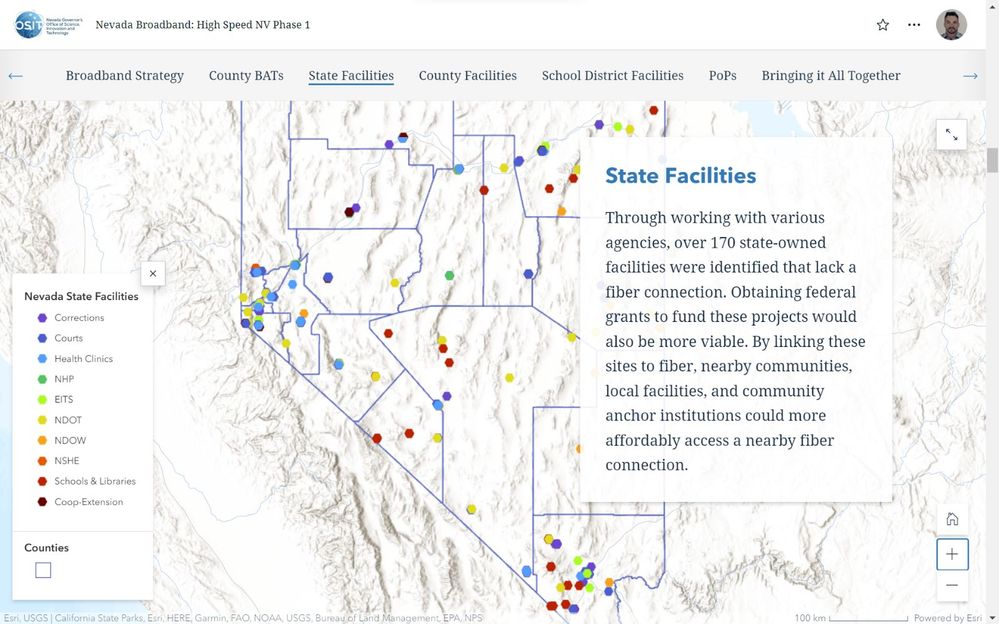Click the NDOW legend symbol

click(x=42, y=440)
